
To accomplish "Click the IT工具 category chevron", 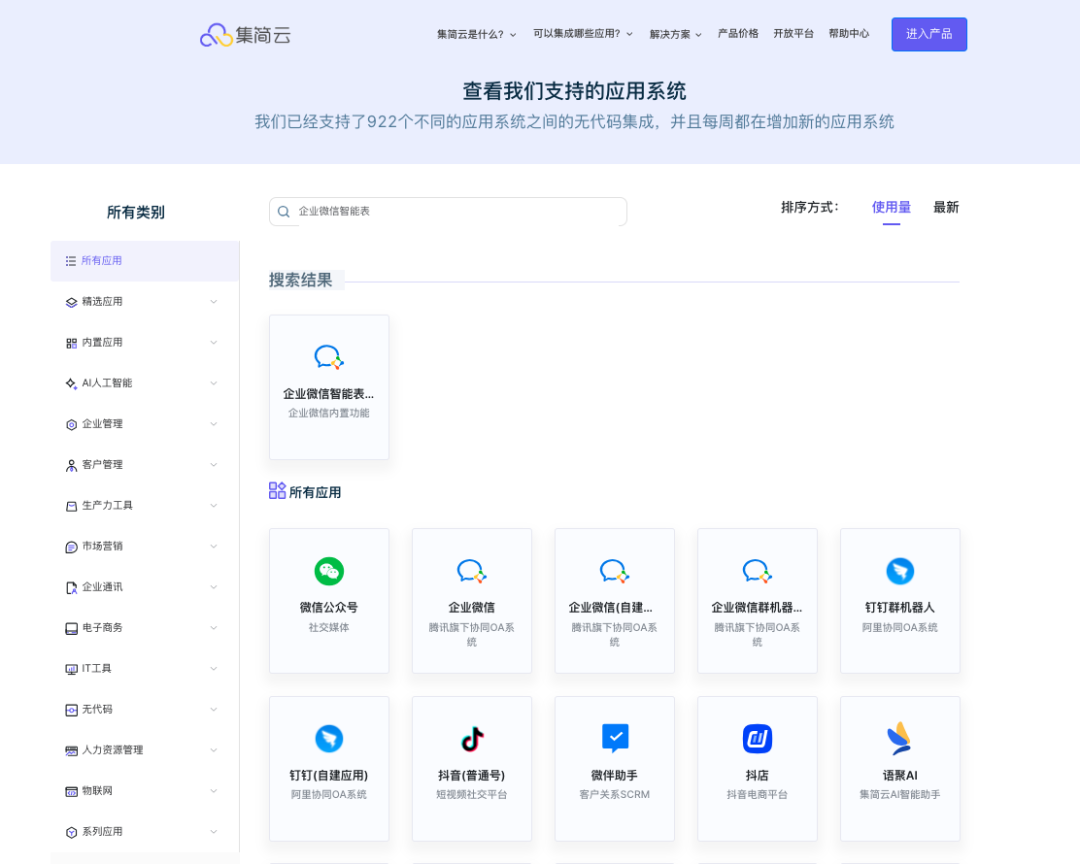I will click(x=214, y=668).
